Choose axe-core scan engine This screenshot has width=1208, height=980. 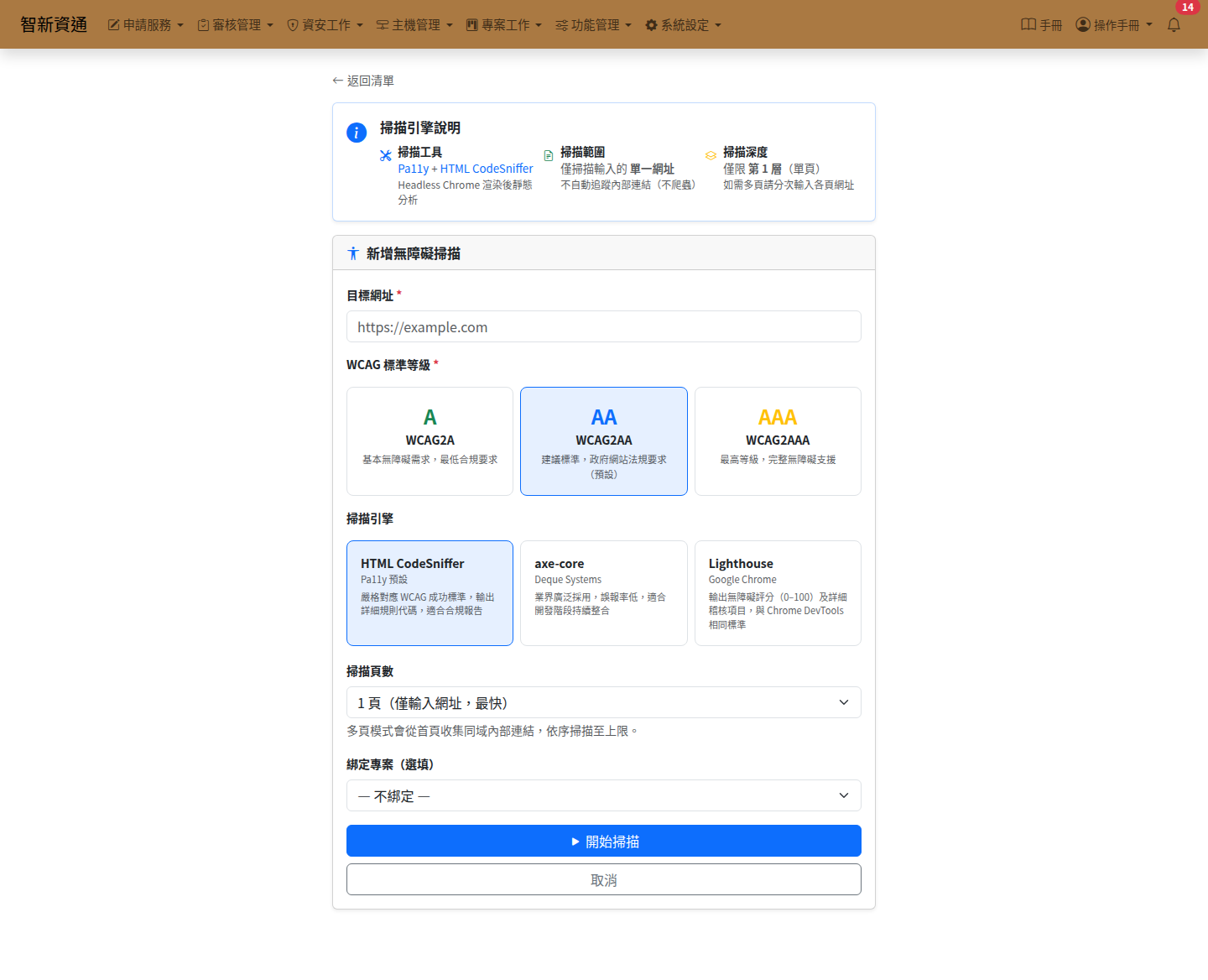click(x=604, y=593)
